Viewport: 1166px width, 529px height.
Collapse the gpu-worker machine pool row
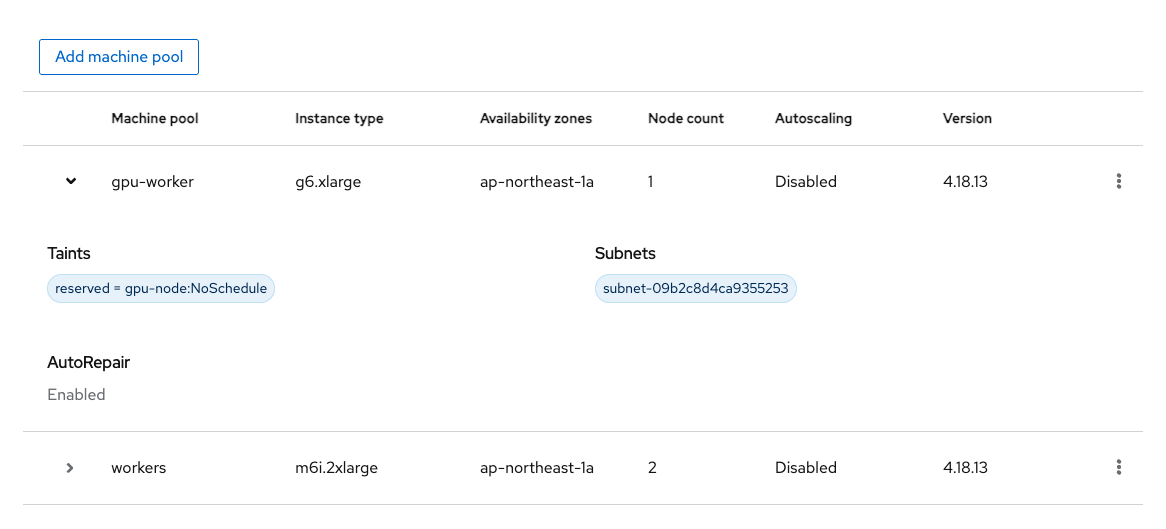click(70, 182)
